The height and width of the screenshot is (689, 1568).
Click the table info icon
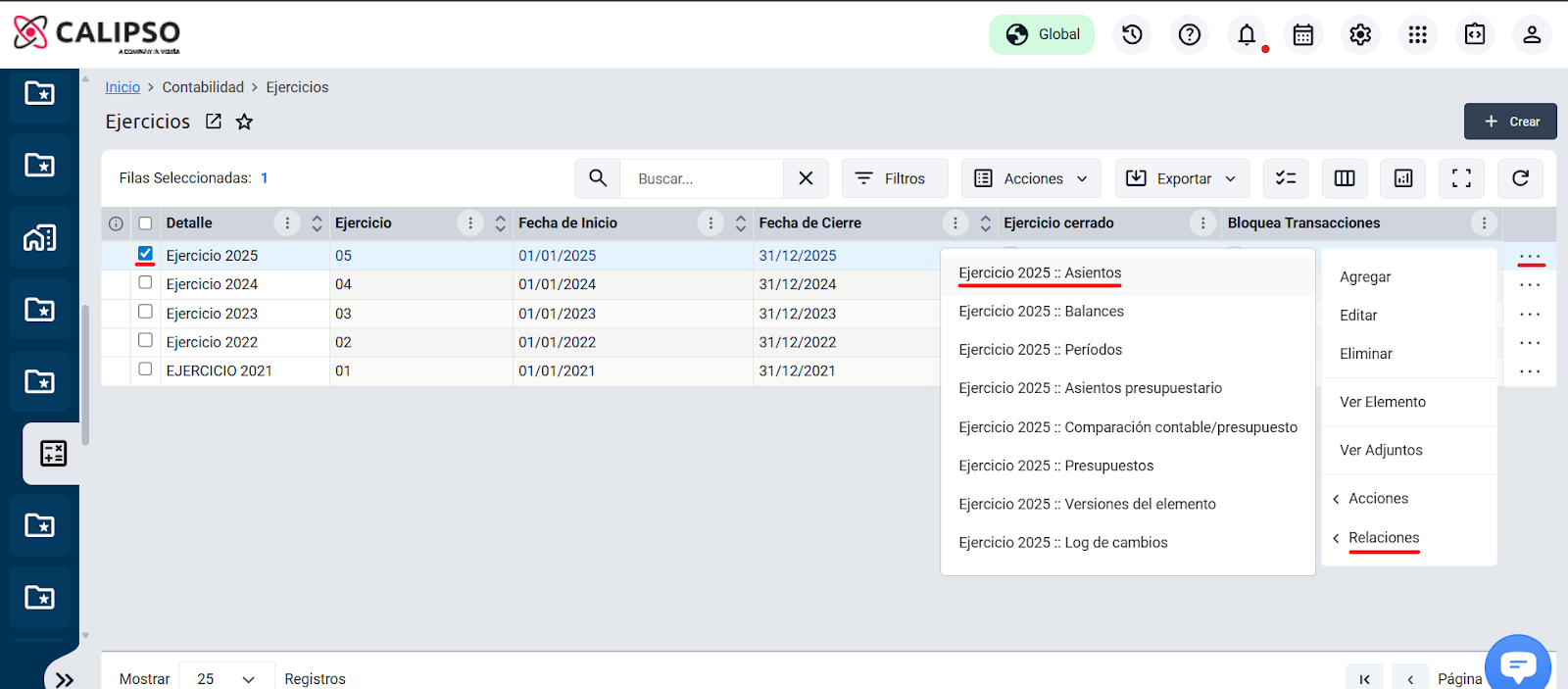(x=116, y=223)
